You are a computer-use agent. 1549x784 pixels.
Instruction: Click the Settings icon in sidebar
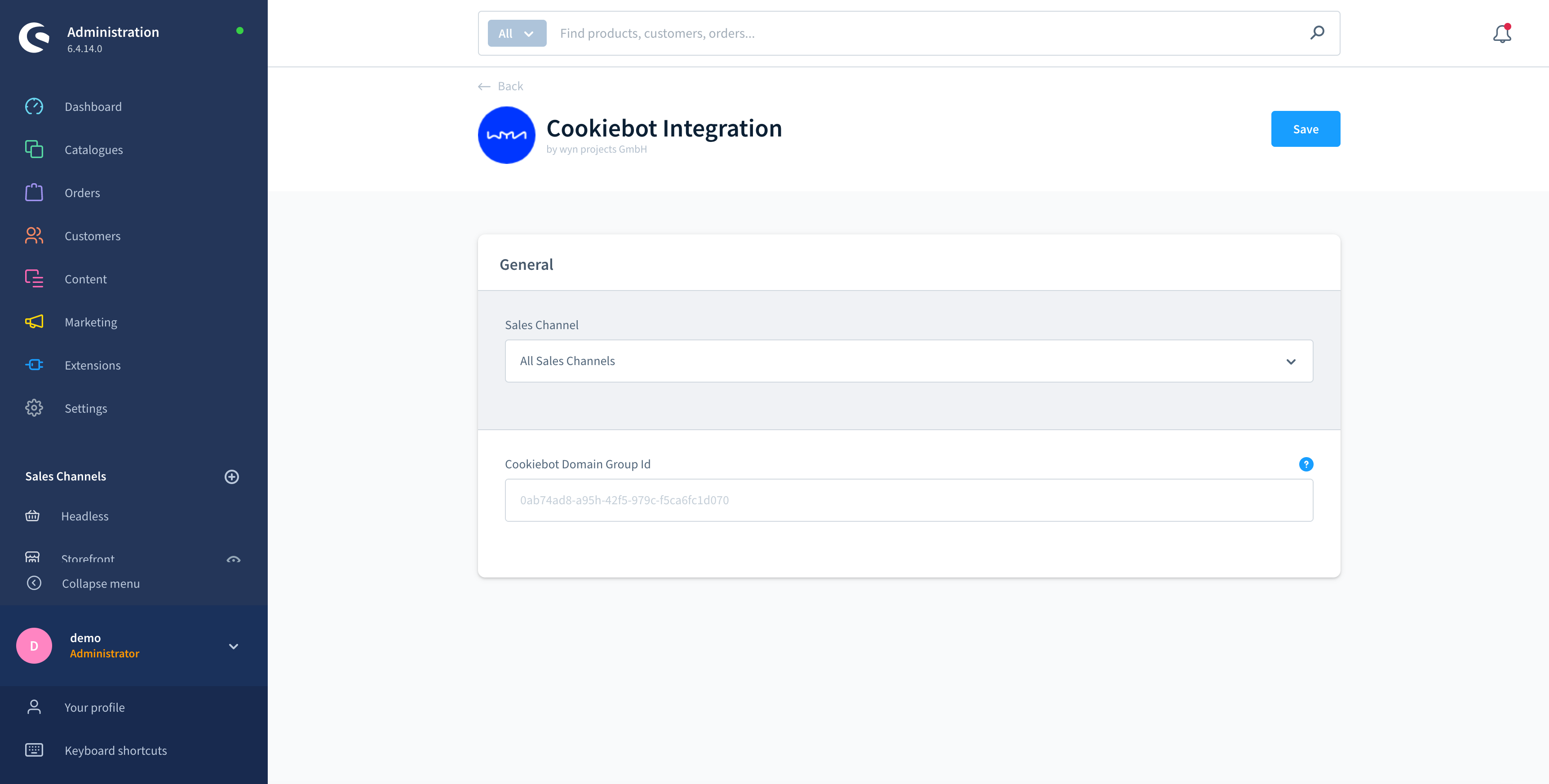pos(34,408)
